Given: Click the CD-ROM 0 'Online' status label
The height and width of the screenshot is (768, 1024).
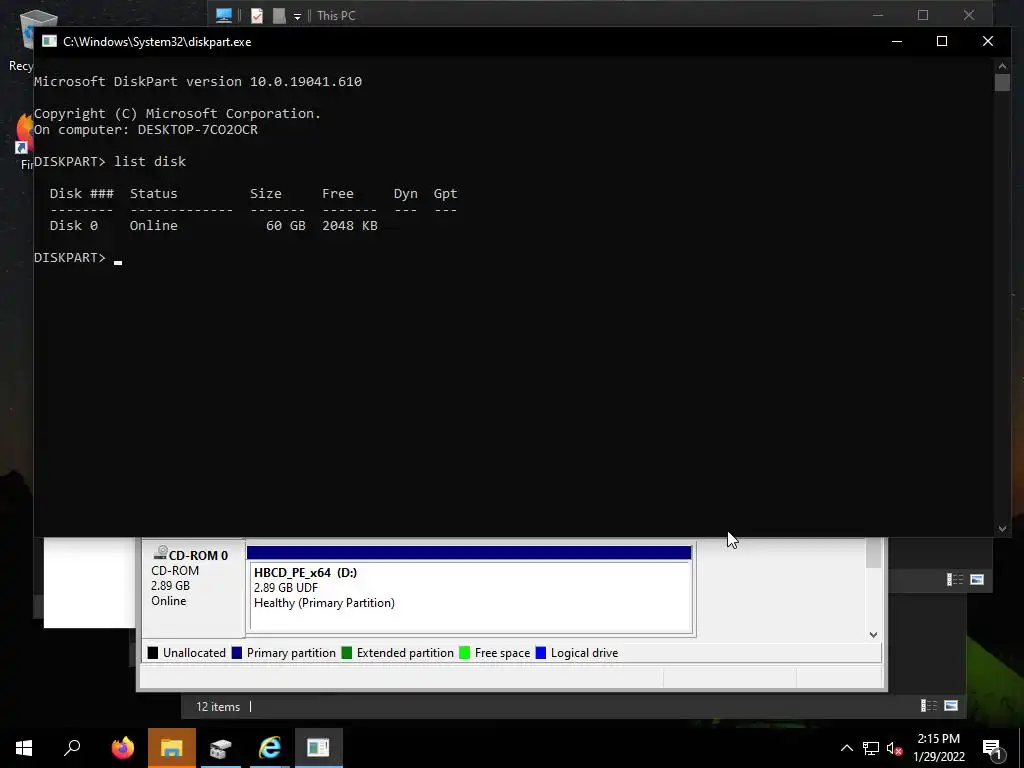Looking at the screenshot, I should (168, 601).
